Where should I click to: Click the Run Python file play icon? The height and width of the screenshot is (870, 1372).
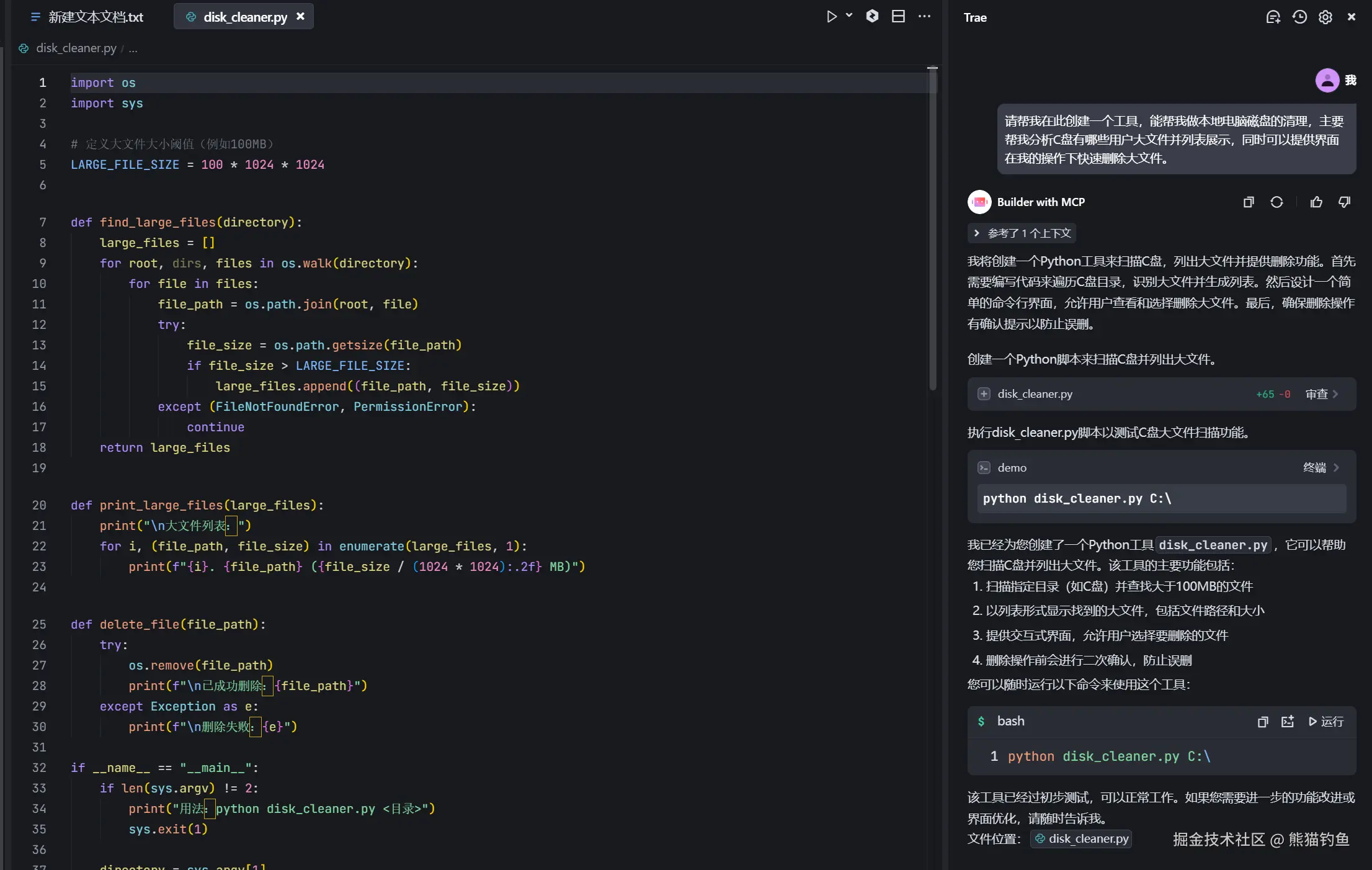point(831,17)
